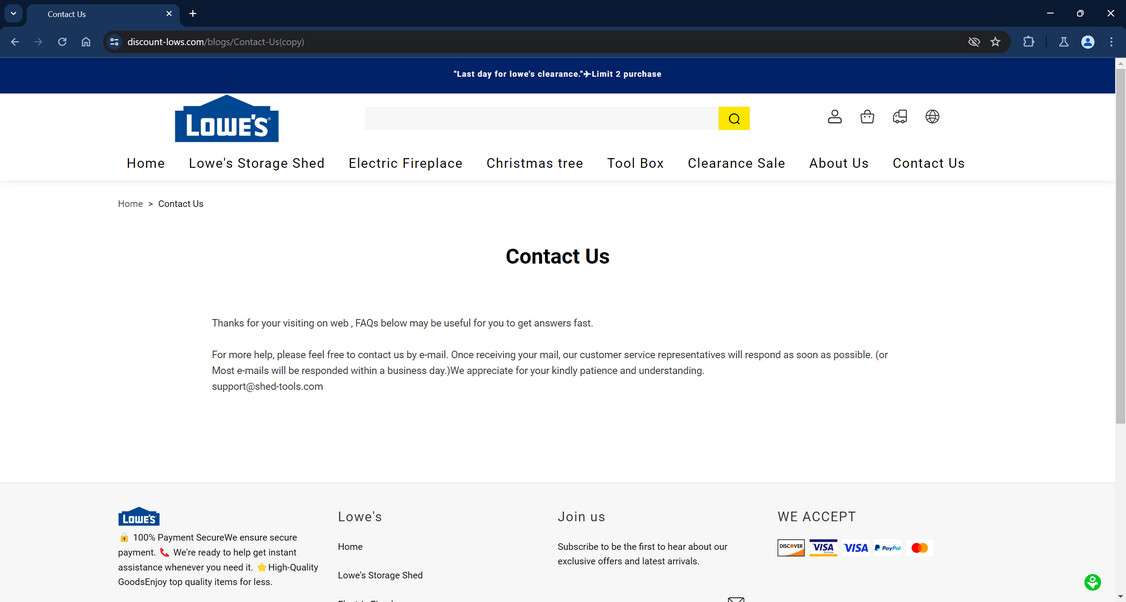
Task: Click the Mastercard payment icon
Action: click(919, 548)
